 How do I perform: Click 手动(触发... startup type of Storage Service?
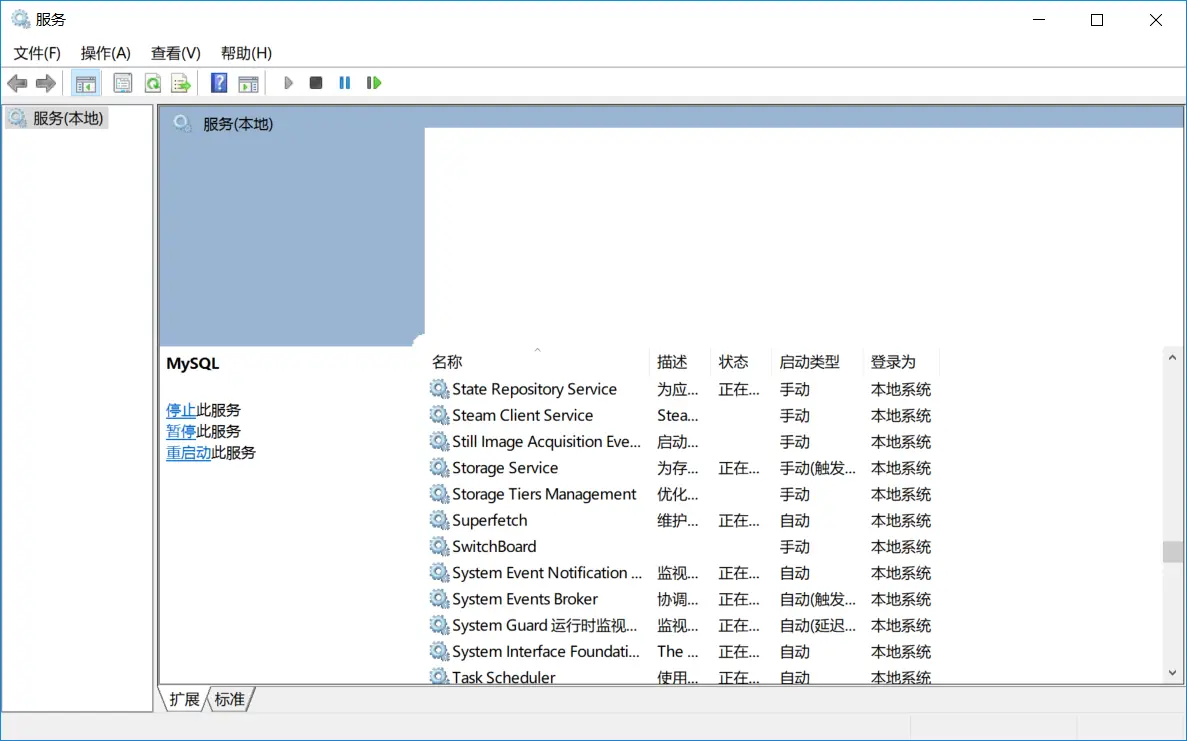point(818,468)
